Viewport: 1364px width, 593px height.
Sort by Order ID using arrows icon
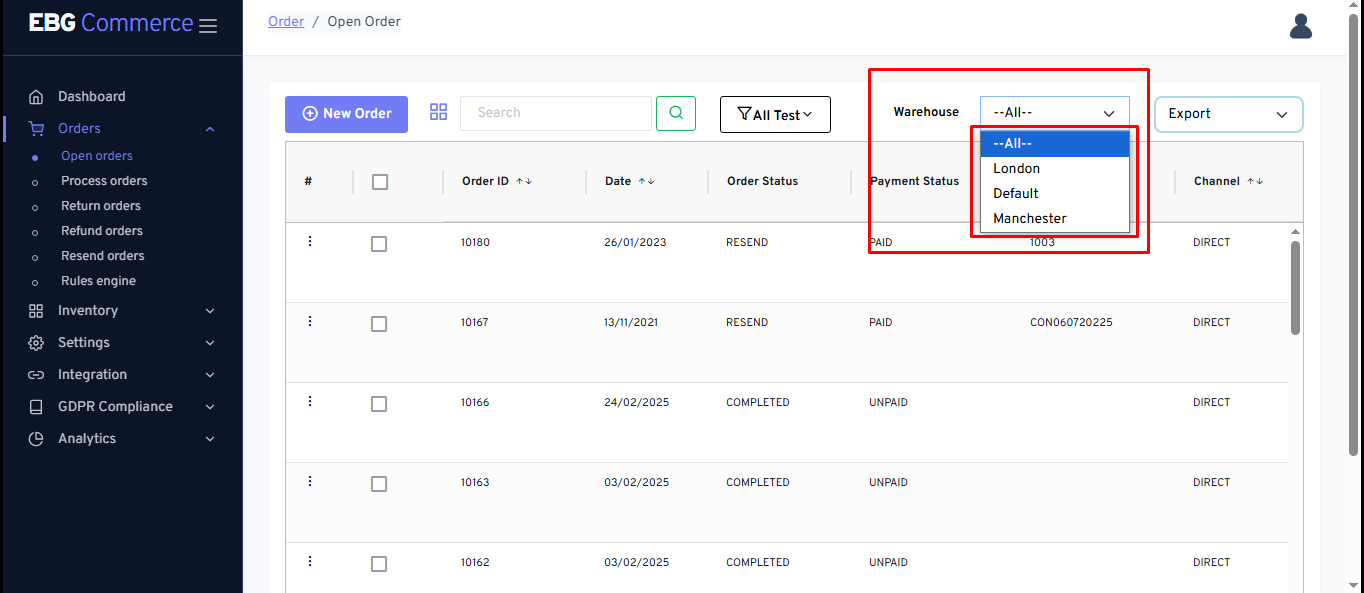pos(524,182)
